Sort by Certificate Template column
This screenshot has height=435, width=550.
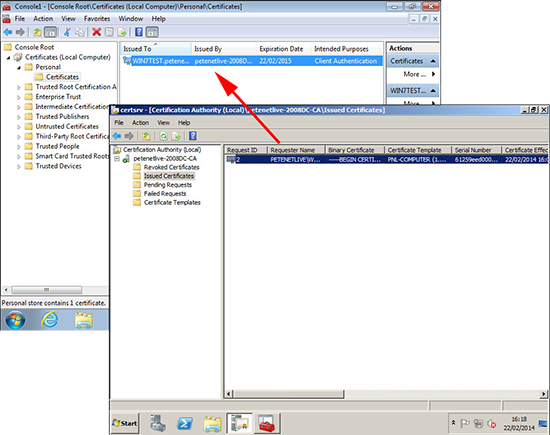pyautogui.click(x=418, y=150)
